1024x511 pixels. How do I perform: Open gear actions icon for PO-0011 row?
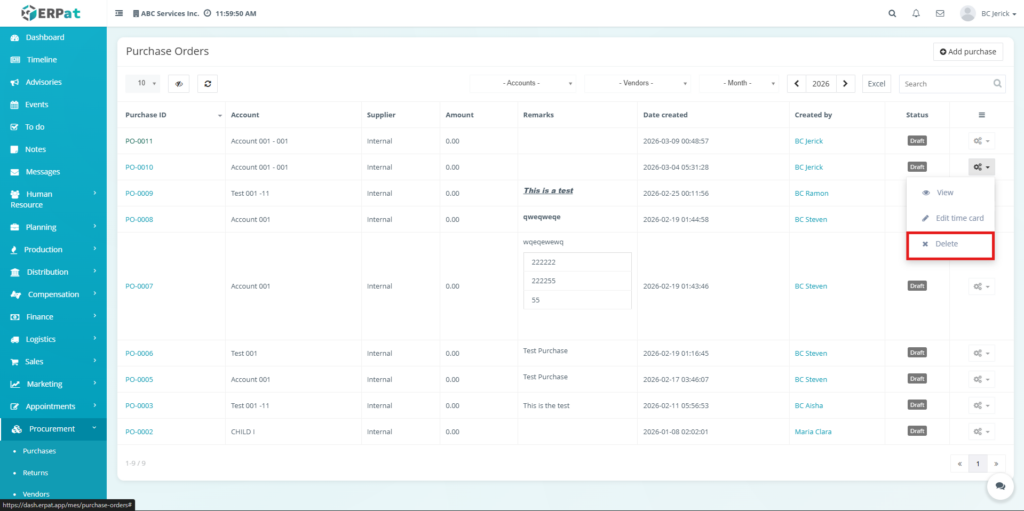tap(981, 141)
